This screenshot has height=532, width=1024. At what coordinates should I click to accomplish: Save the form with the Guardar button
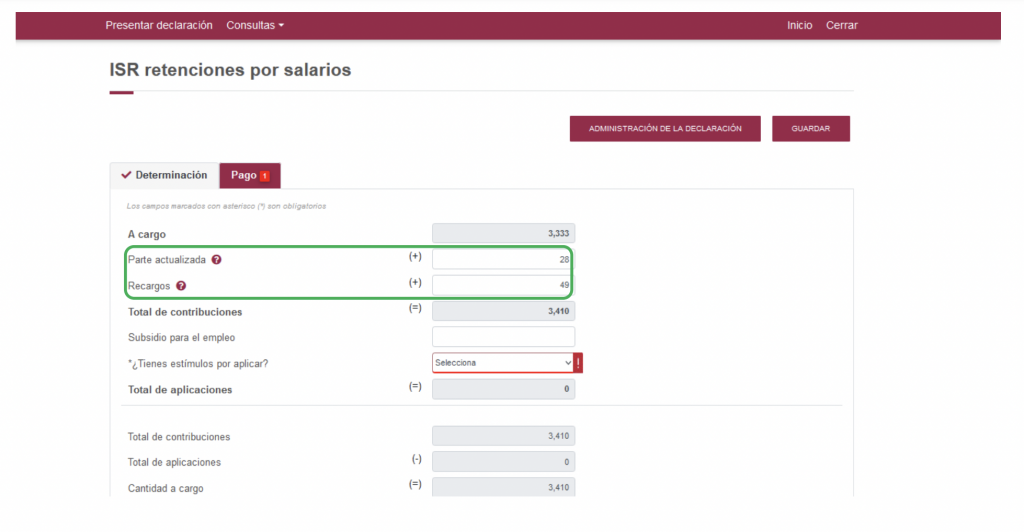click(x=810, y=129)
